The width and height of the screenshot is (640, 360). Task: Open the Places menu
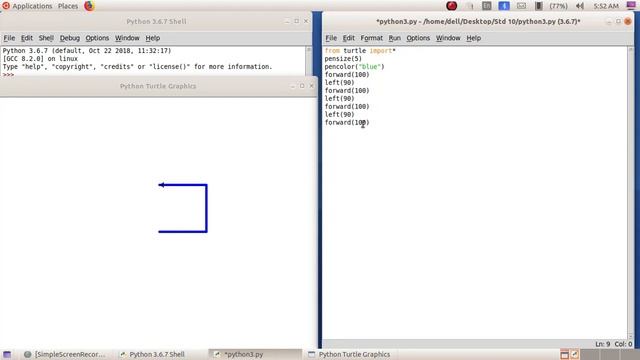click(68, 6)
